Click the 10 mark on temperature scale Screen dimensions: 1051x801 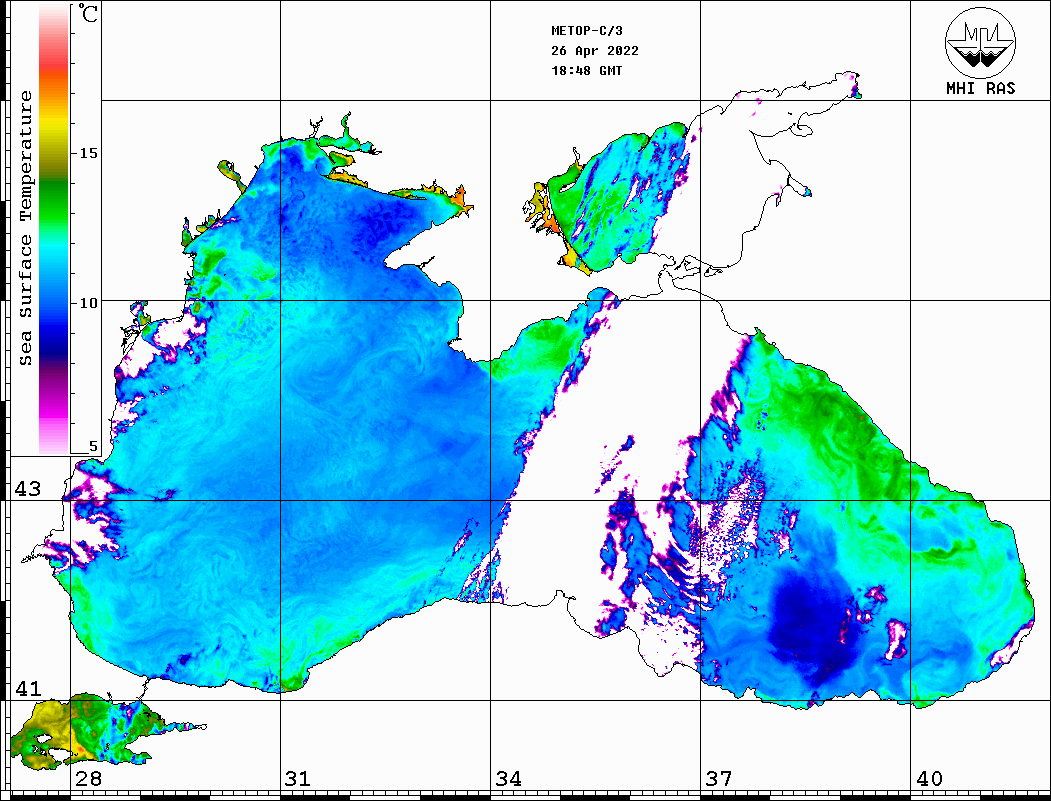[88, 303]
